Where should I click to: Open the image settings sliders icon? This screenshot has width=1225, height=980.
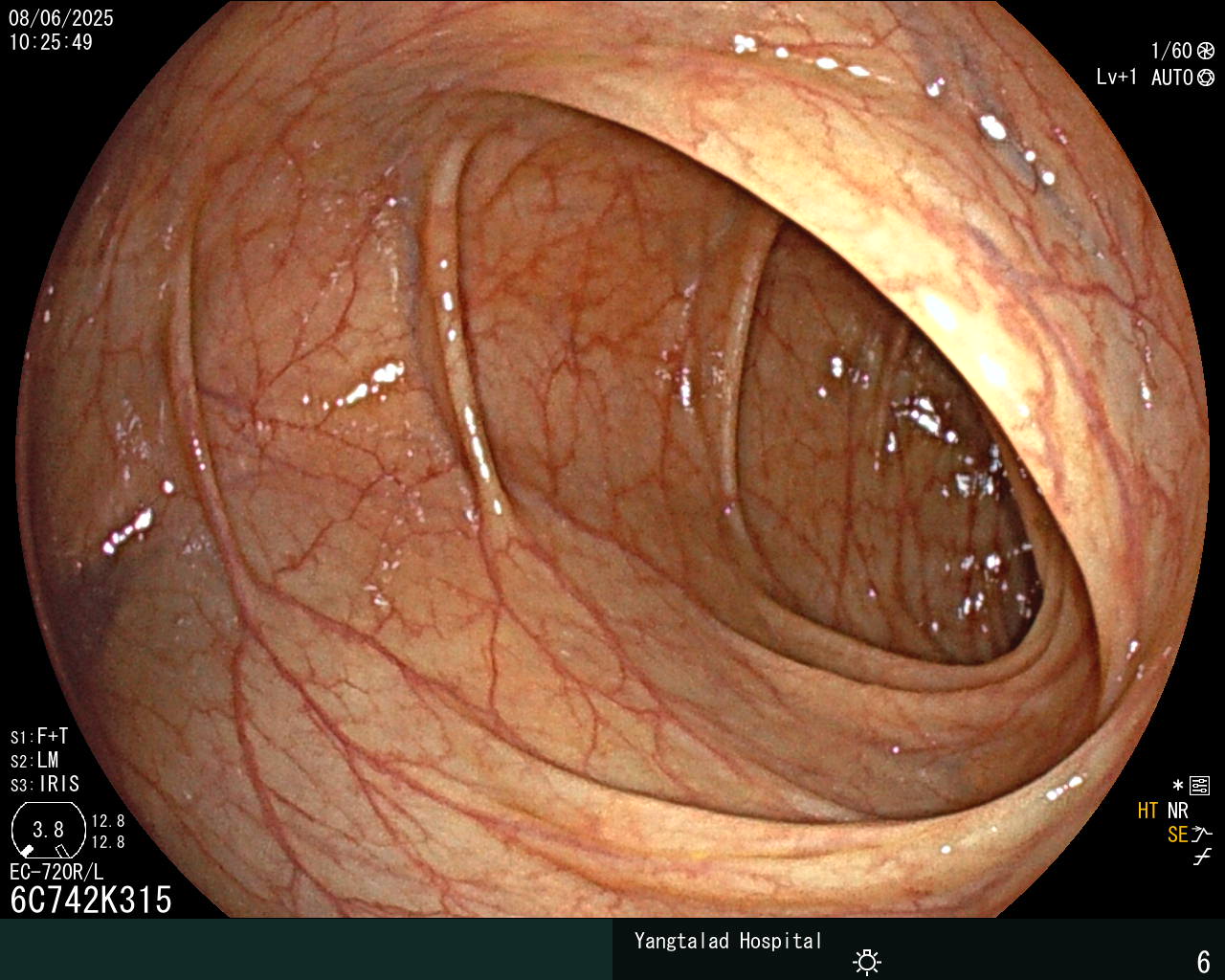[1199, 786]
